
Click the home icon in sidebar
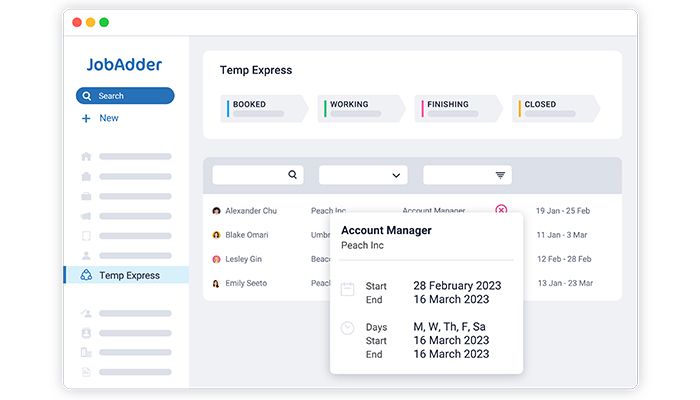86,156
